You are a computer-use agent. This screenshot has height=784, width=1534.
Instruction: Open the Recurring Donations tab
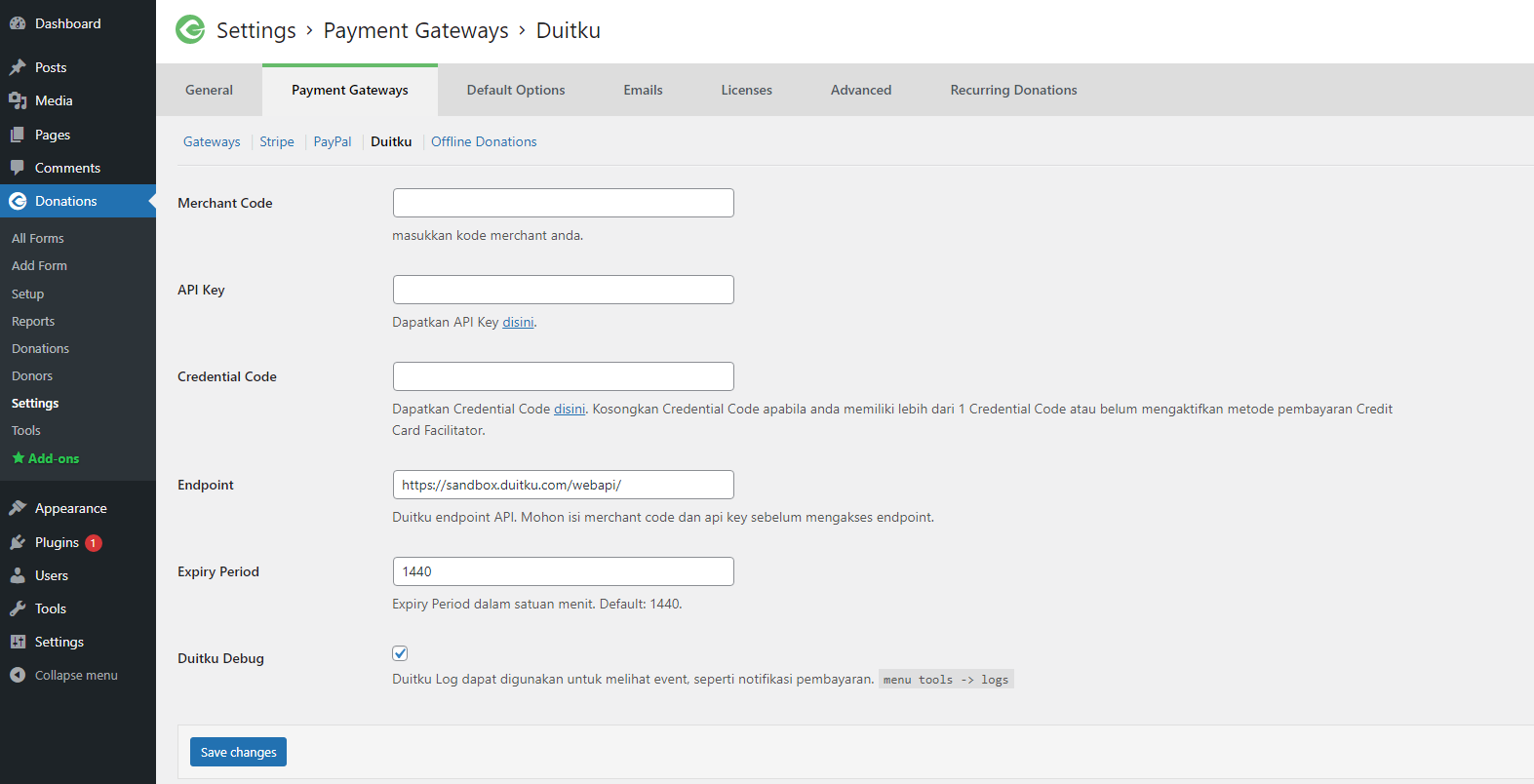1014,90
